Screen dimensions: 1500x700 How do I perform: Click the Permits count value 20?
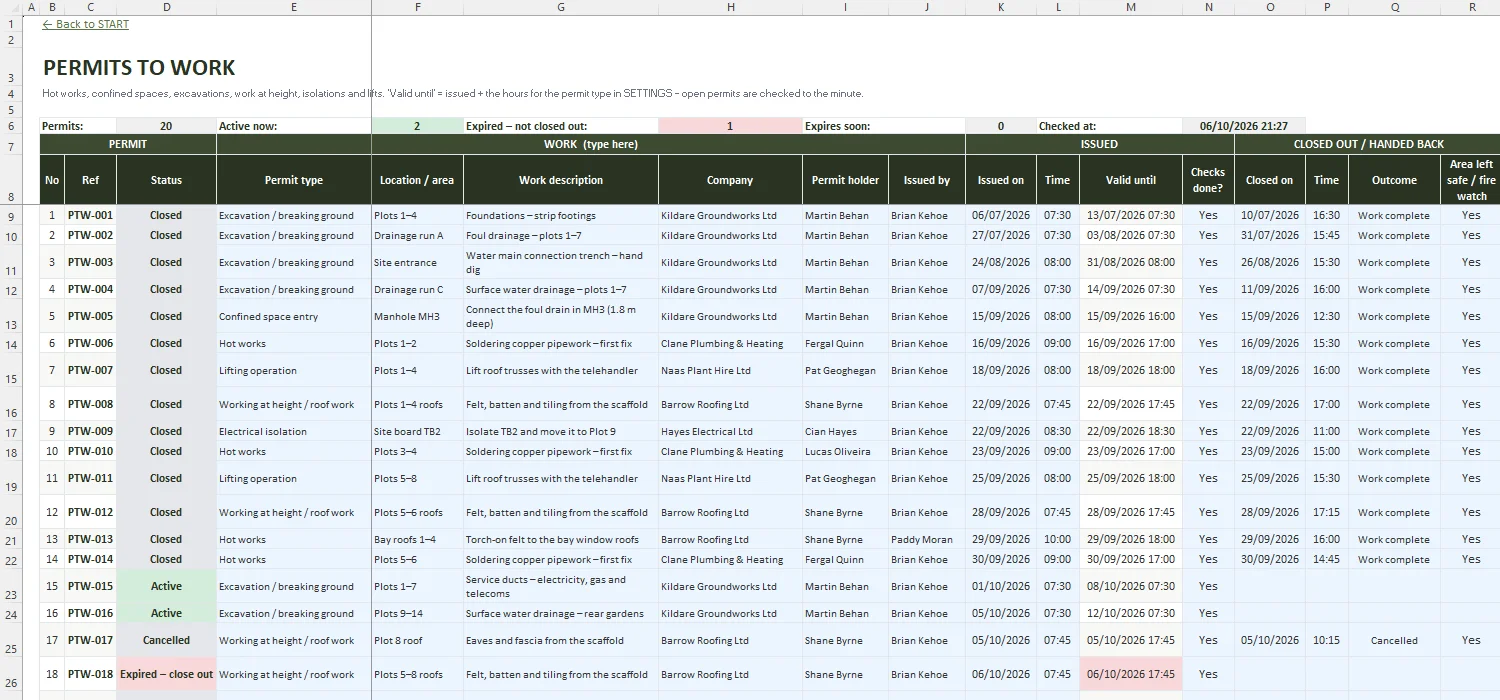coord(166,126)
